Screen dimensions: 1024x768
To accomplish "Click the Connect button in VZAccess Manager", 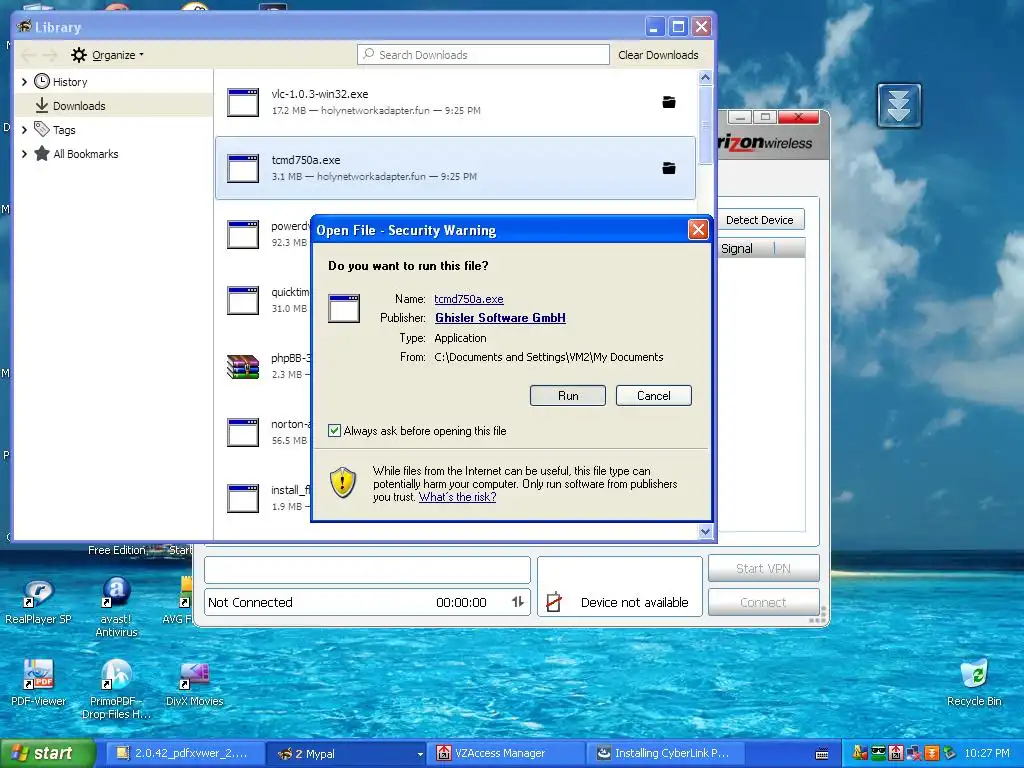I will [763, 602].
